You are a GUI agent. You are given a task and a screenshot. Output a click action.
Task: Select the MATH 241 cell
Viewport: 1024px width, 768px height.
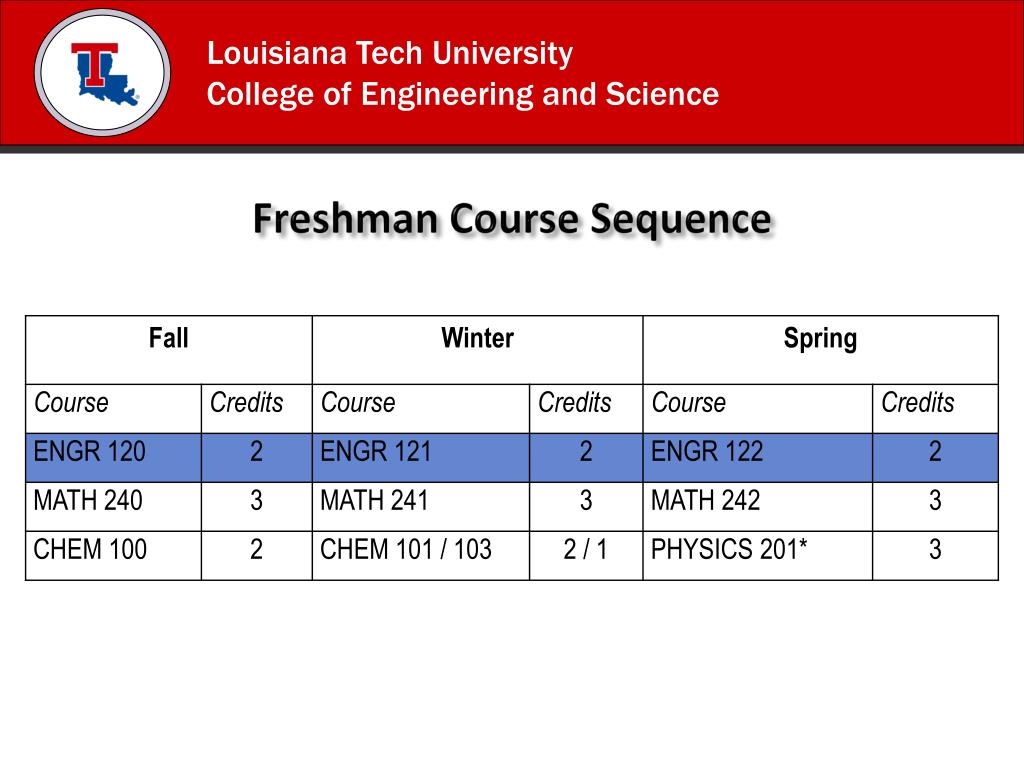pyautogui.click(x=374, y=500)
